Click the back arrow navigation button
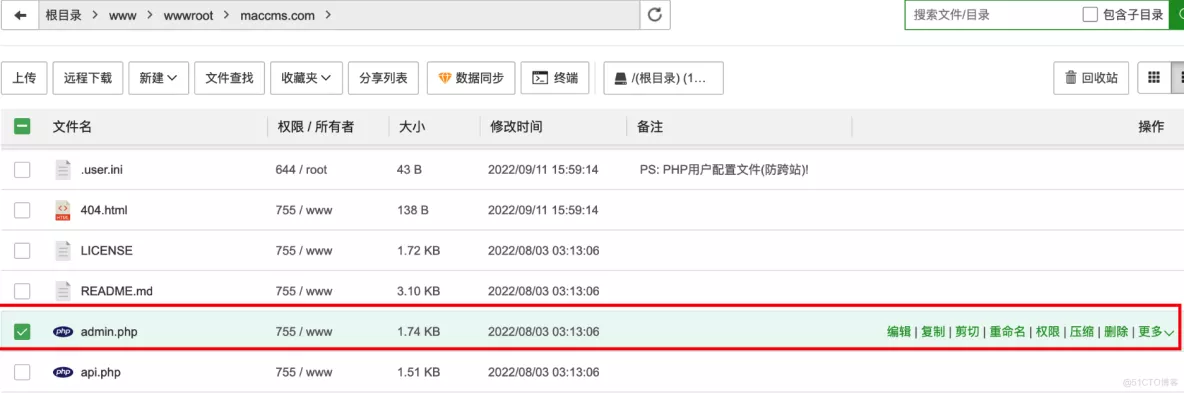The height and width of the screenshot is (393, 1184). 20,15
